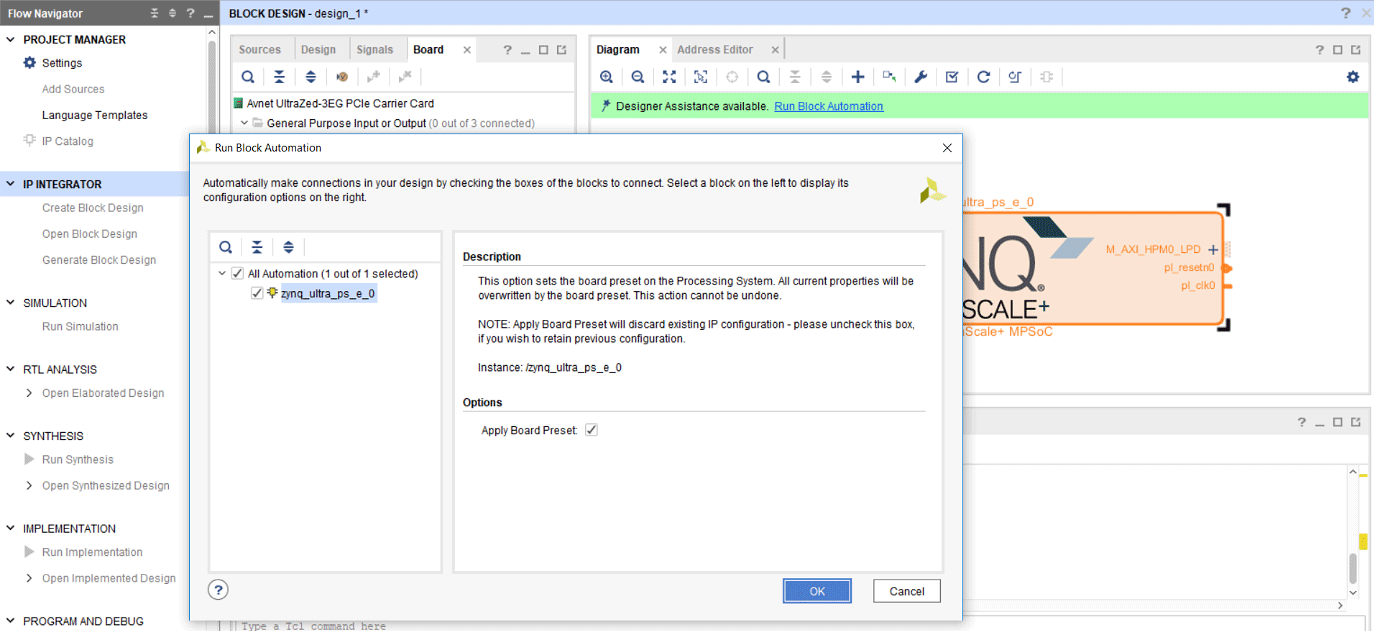Viewport: 1374px width, 631px height.
Task: Open Diagram settings gear icon
Action: (x=1353, y=77)
